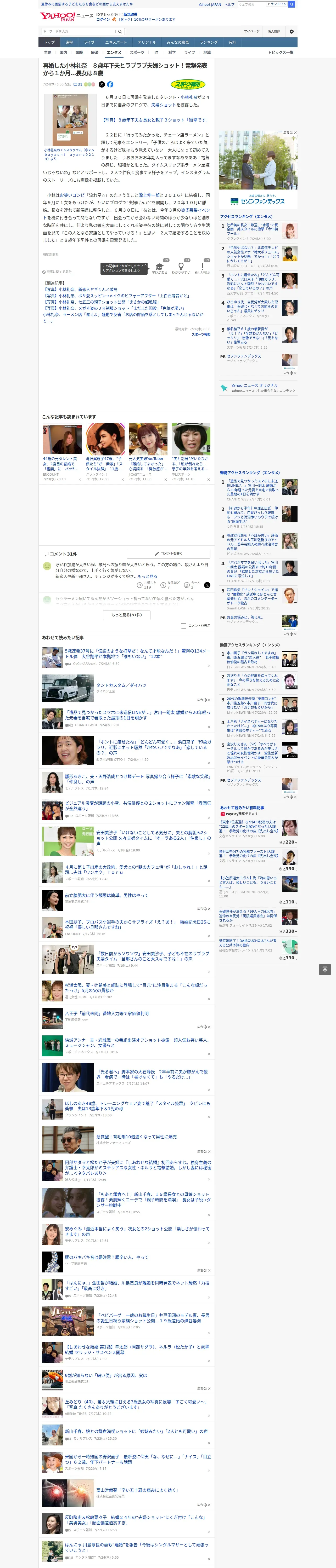Select the IT category
This screenshot has width=336, height=1568.
pyautogui.click(x=156, y=52)
